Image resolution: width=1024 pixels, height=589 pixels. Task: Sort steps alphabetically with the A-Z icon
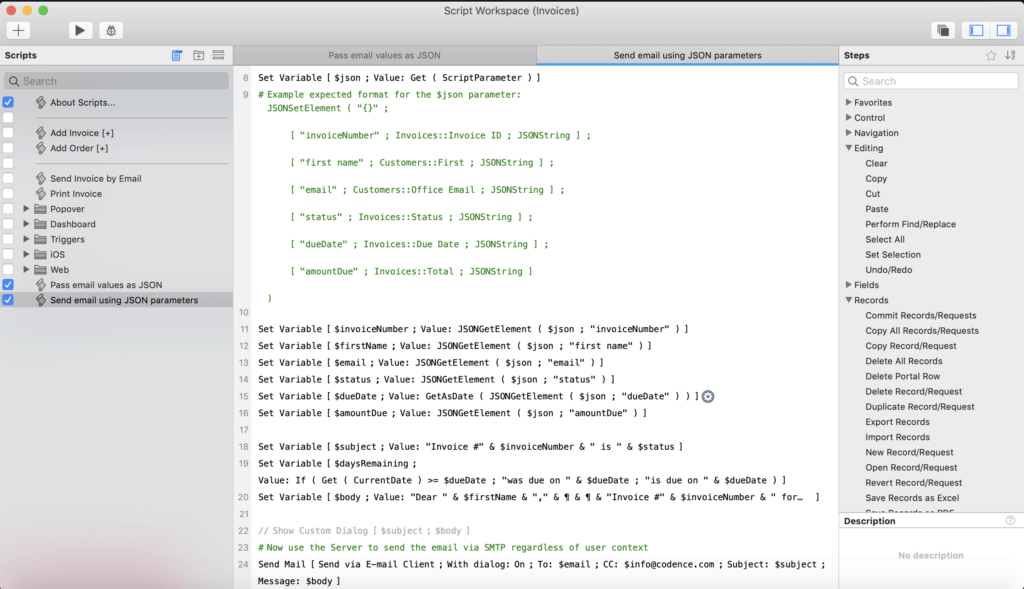pos(1008,55)
